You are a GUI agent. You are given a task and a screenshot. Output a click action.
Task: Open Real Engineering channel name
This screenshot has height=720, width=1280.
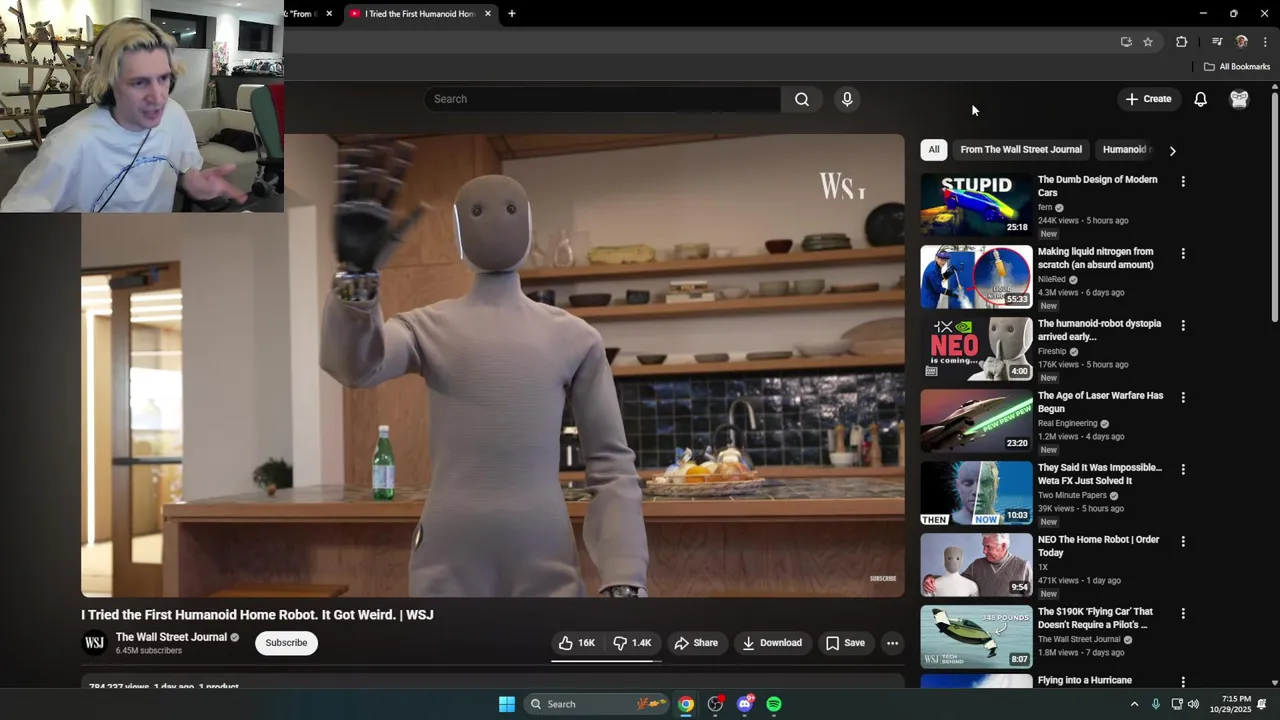[1068, 424]
